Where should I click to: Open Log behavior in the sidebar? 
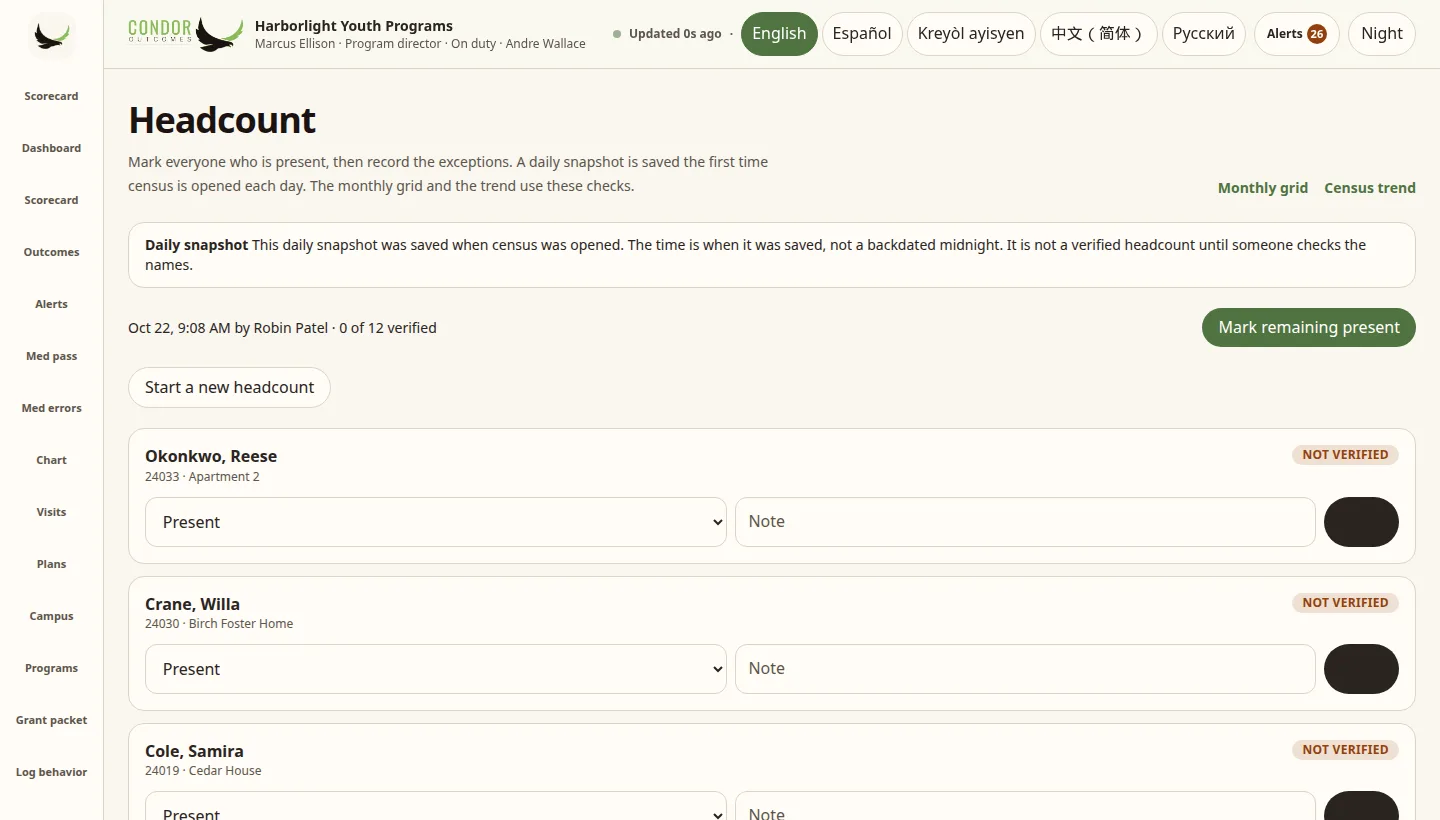pos(51,772)
